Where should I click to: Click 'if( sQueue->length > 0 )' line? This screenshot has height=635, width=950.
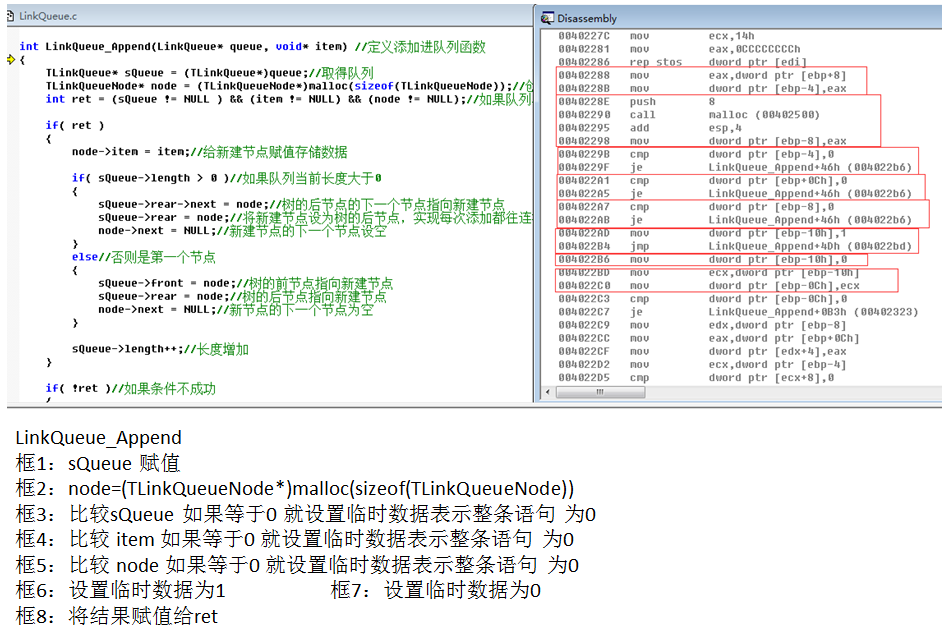tap(227, 178)
